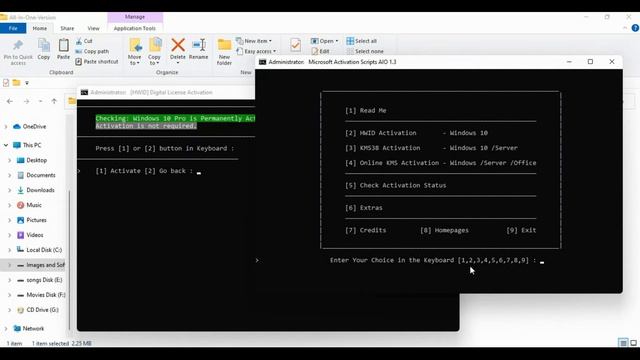Image resolution: width=640 pixels, height=360 pixels.
Task: Switch to Application Tools tab
Action: click(x=135, y=28)
